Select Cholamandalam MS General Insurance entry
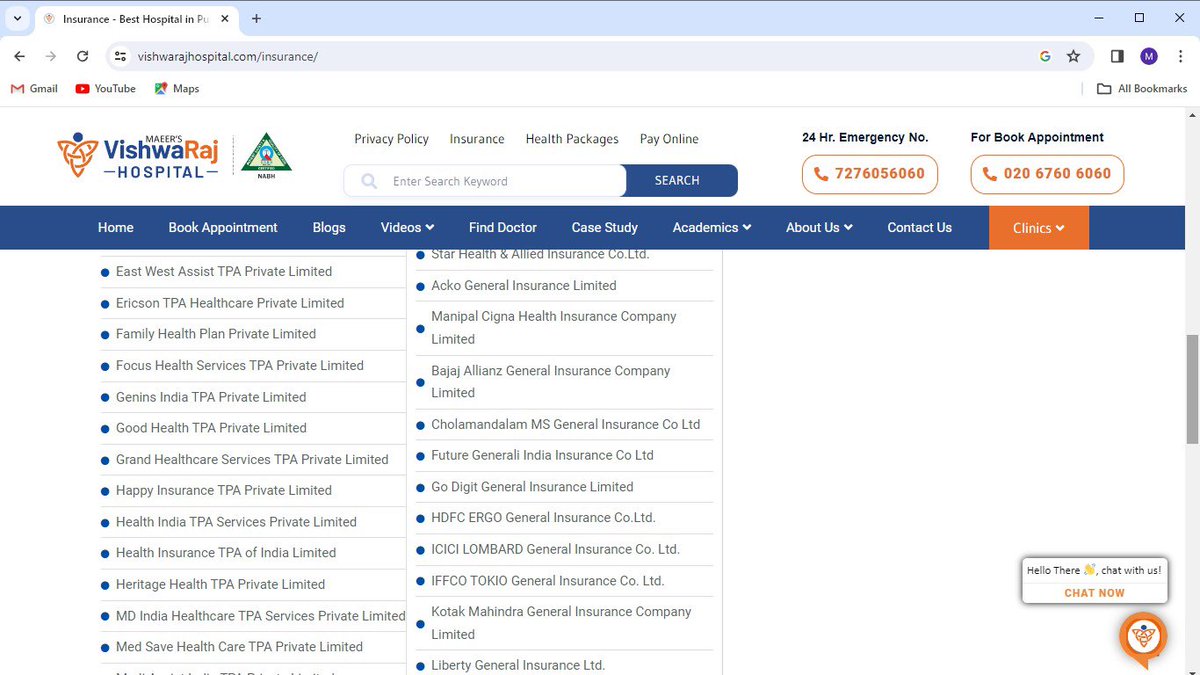 pyautogui.click(x=566, y=424)
